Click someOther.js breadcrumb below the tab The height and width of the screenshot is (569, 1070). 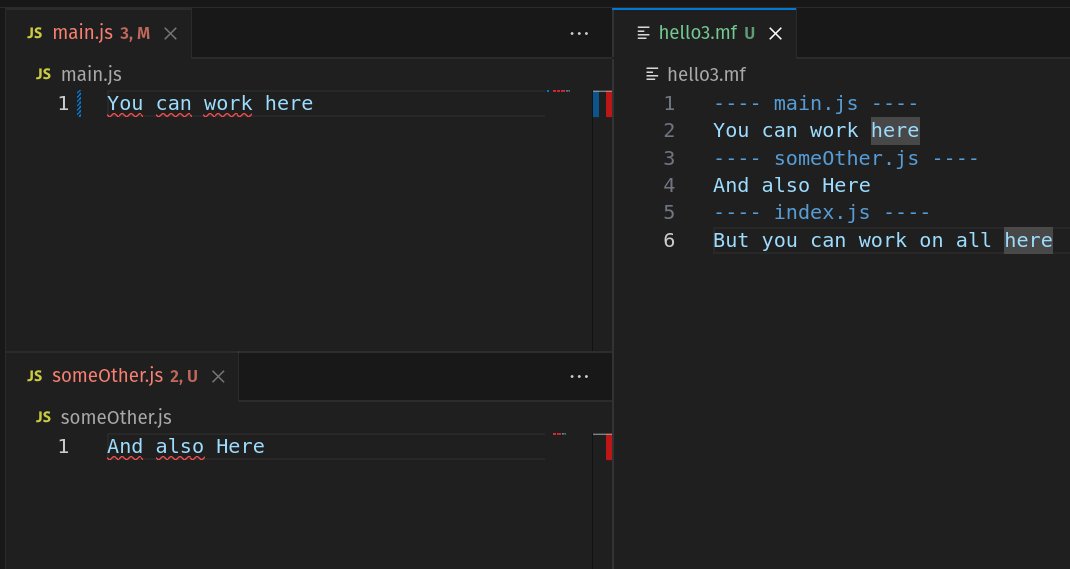click(116, 417)
